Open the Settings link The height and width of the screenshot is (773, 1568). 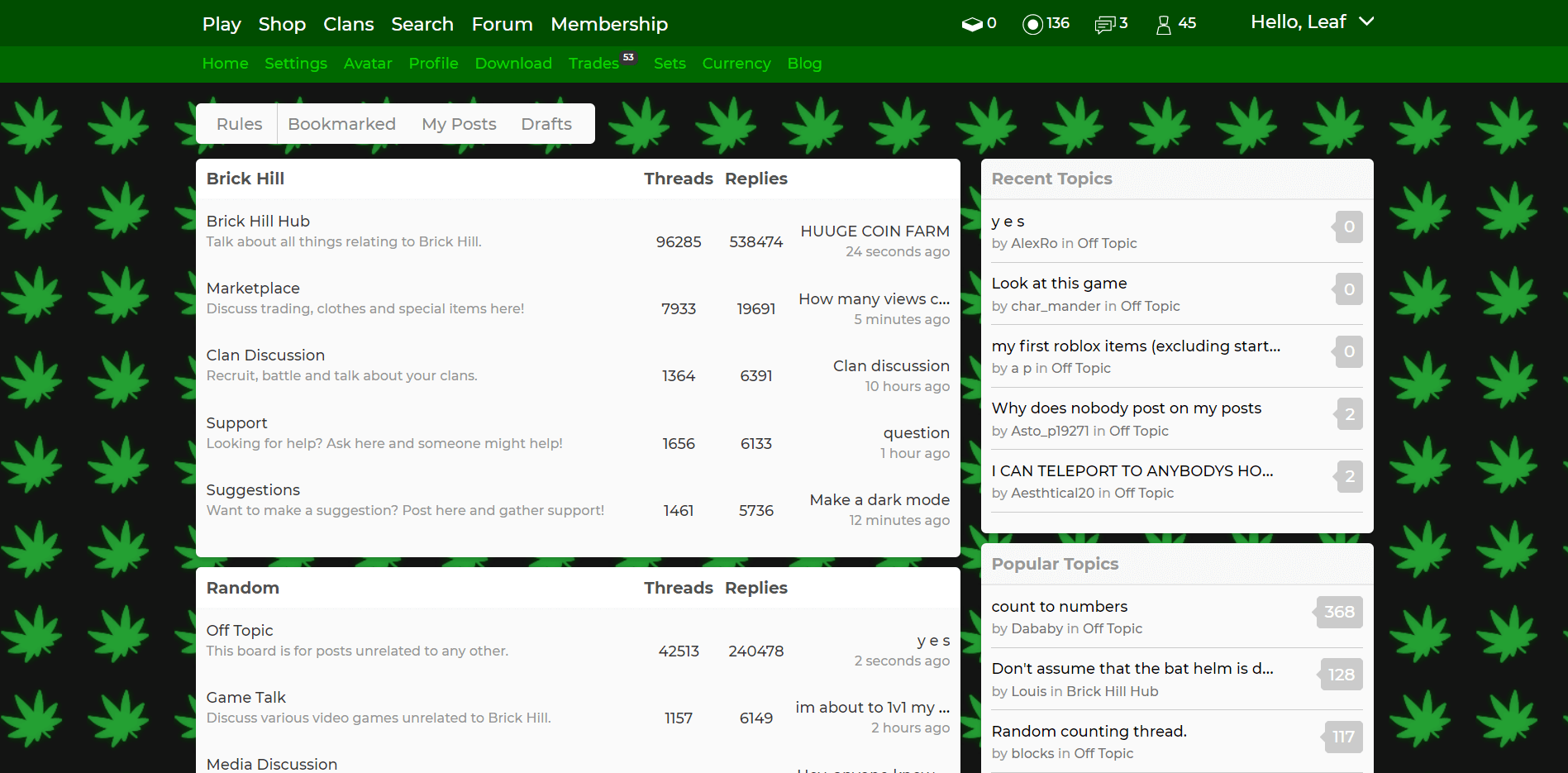[x=296, y=64]
